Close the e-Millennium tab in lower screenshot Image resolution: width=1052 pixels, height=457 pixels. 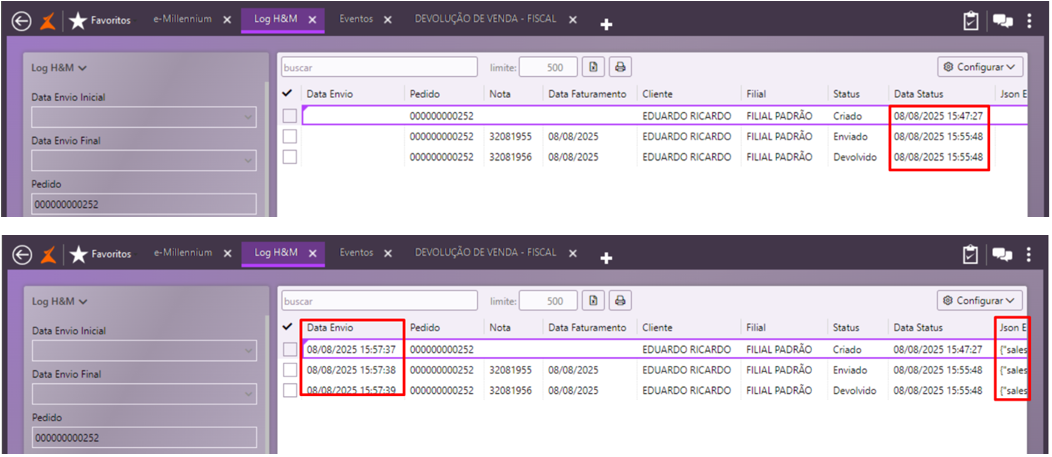227,254
